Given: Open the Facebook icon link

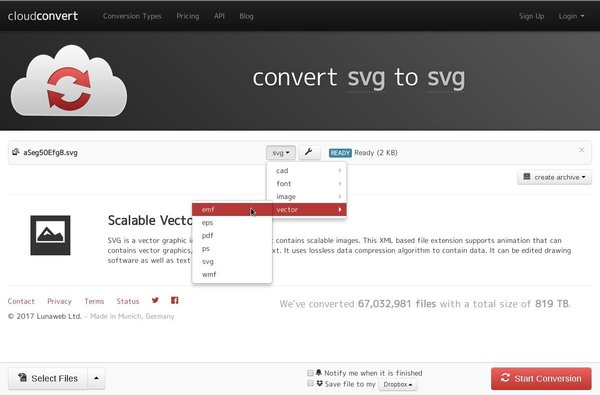Looking at the screenshot, I should [174, 300].
